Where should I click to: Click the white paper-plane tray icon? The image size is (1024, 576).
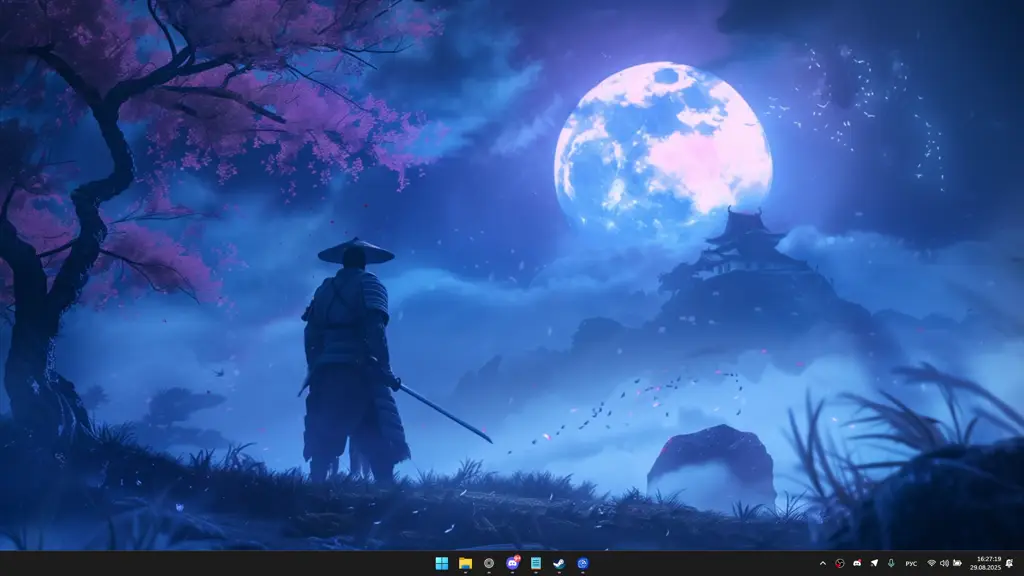[x=874, y=563]
